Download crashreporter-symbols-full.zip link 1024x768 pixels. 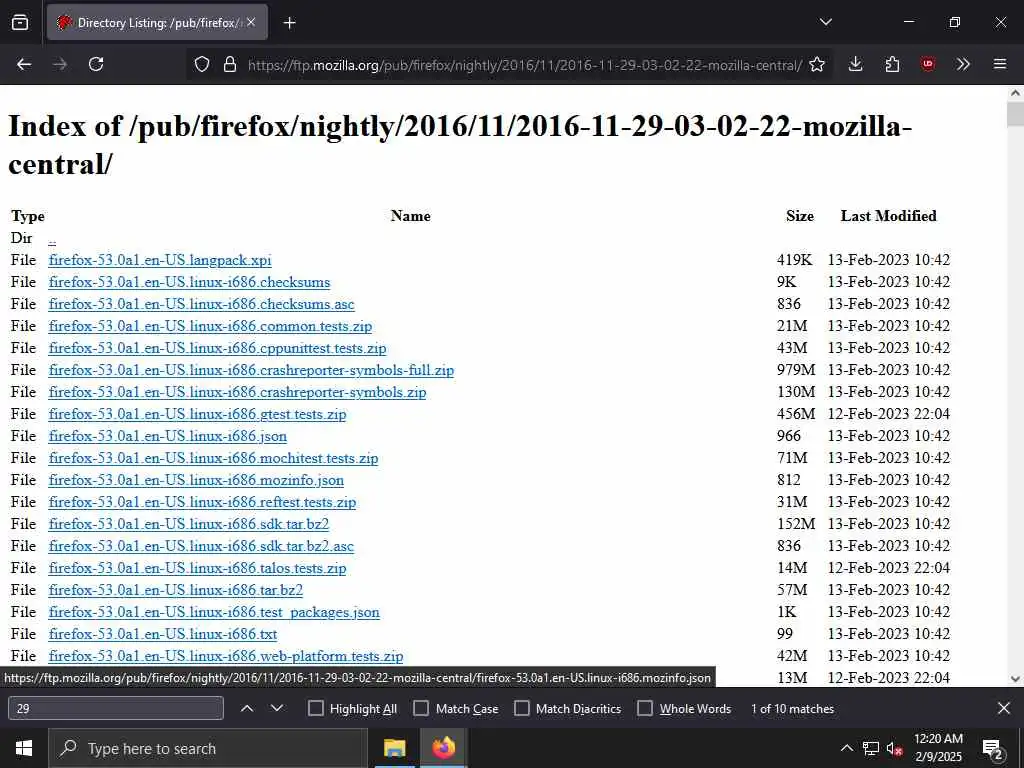[x=251, y=370]
